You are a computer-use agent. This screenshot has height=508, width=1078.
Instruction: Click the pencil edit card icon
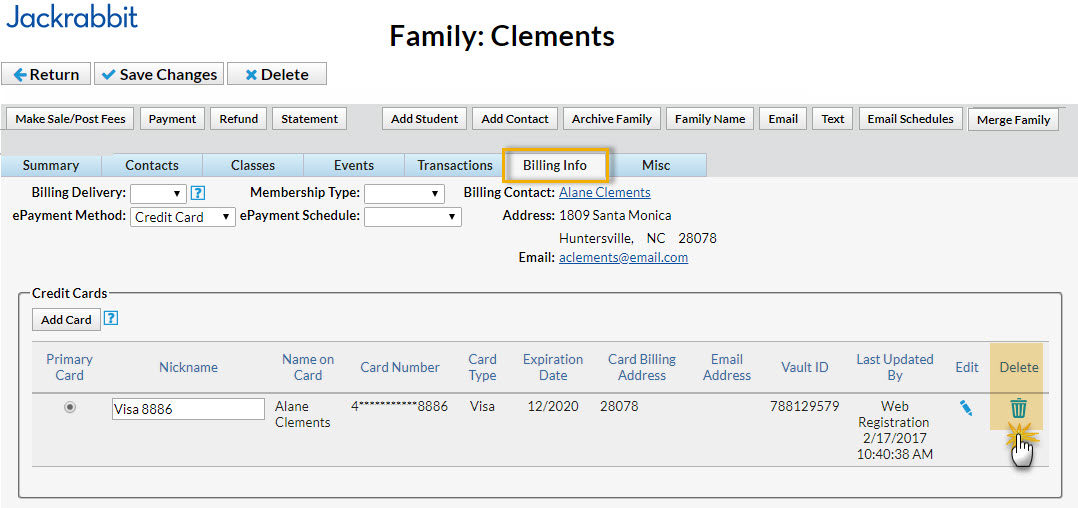tap(966, 408)
